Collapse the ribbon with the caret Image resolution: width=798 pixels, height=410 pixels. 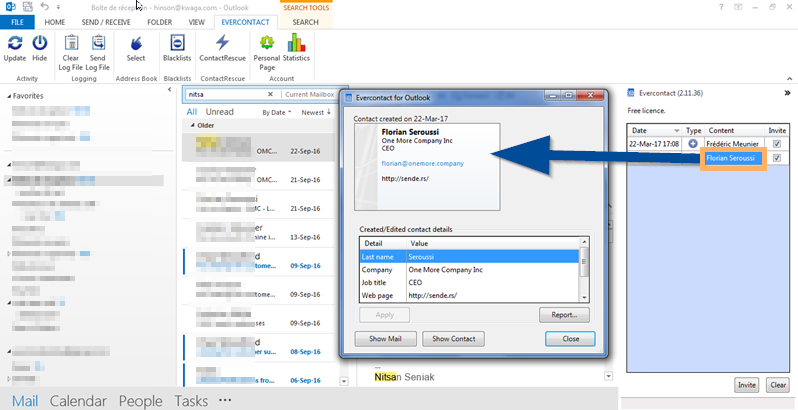point(789,79)
